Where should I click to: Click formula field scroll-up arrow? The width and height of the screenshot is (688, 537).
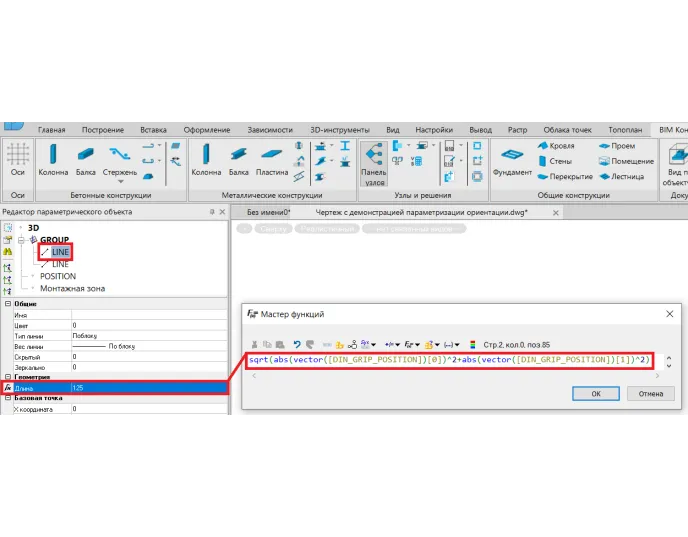tap(669, 358)
